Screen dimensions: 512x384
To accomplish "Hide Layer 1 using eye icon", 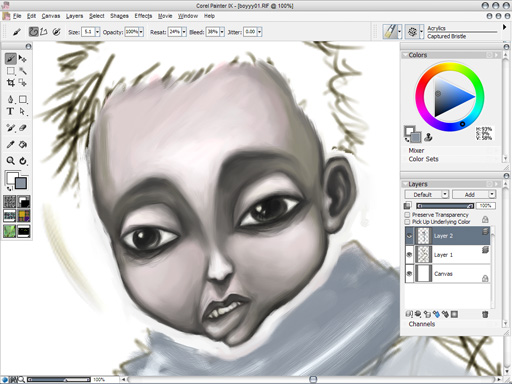I will point(409,255).
